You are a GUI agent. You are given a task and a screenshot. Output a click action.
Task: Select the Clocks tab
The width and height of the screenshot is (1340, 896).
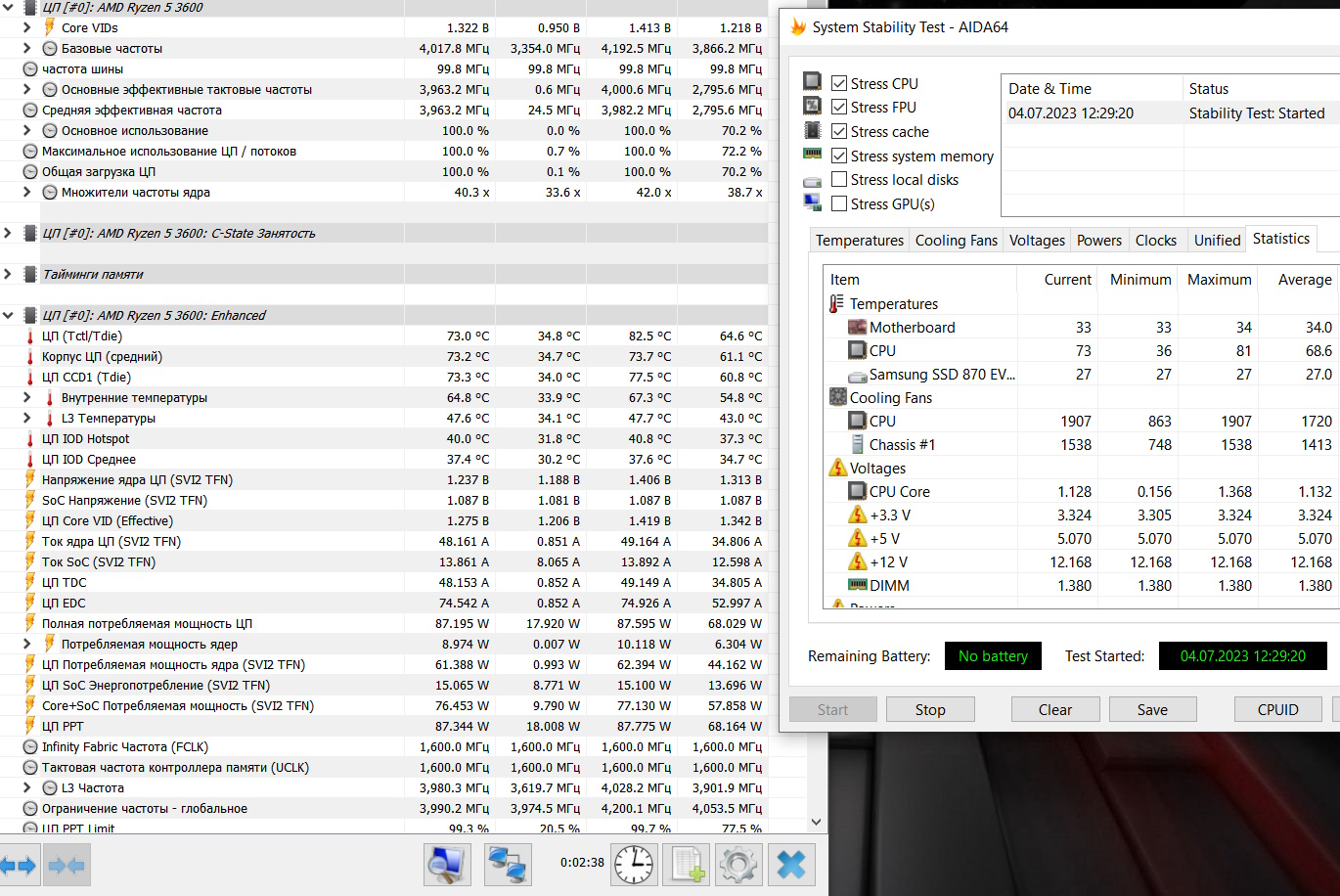click(x=1156, y=241)
